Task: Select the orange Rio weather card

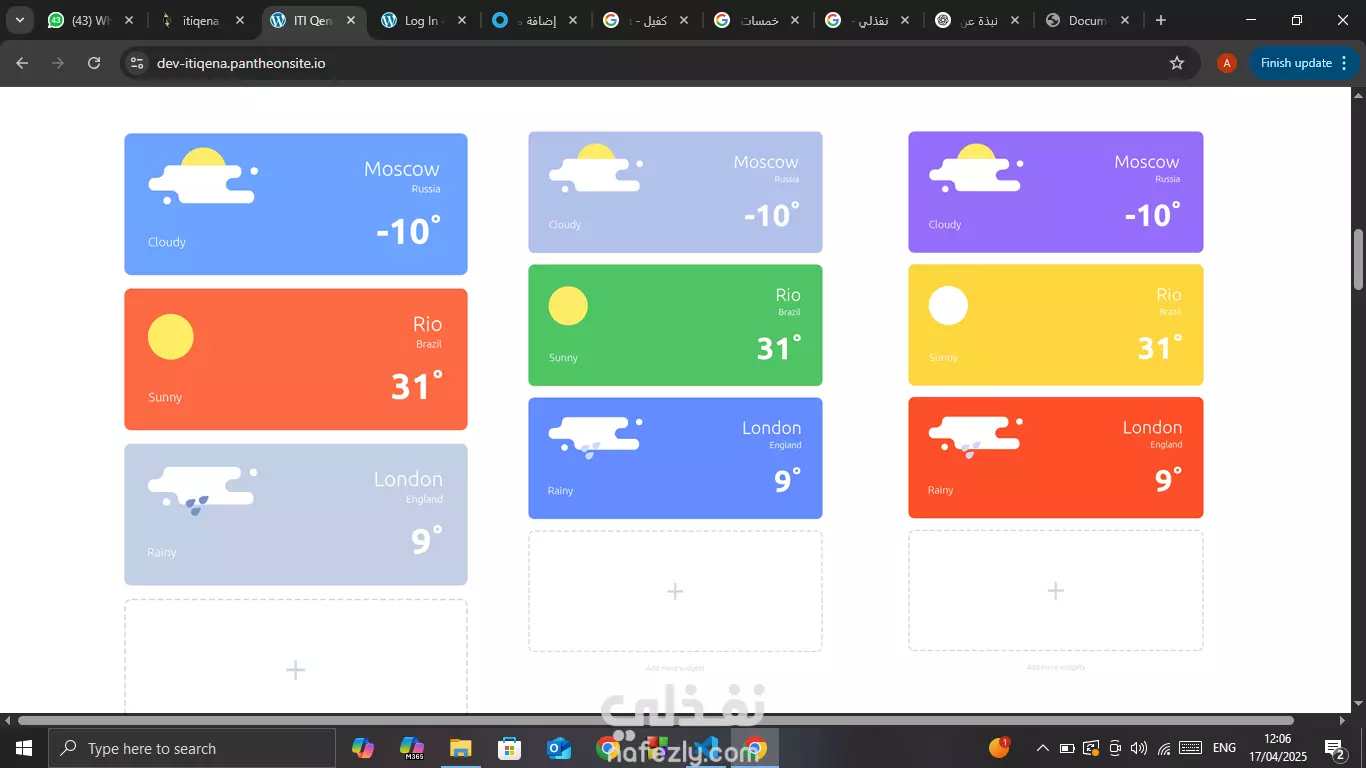Action: tap(296, 359)
